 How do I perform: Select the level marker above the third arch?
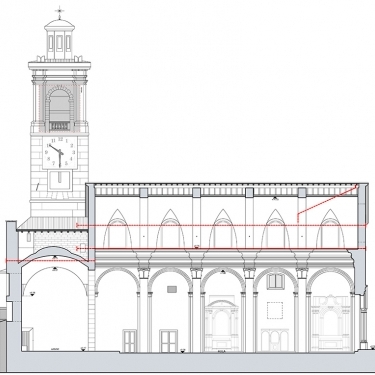click(223, 272)
